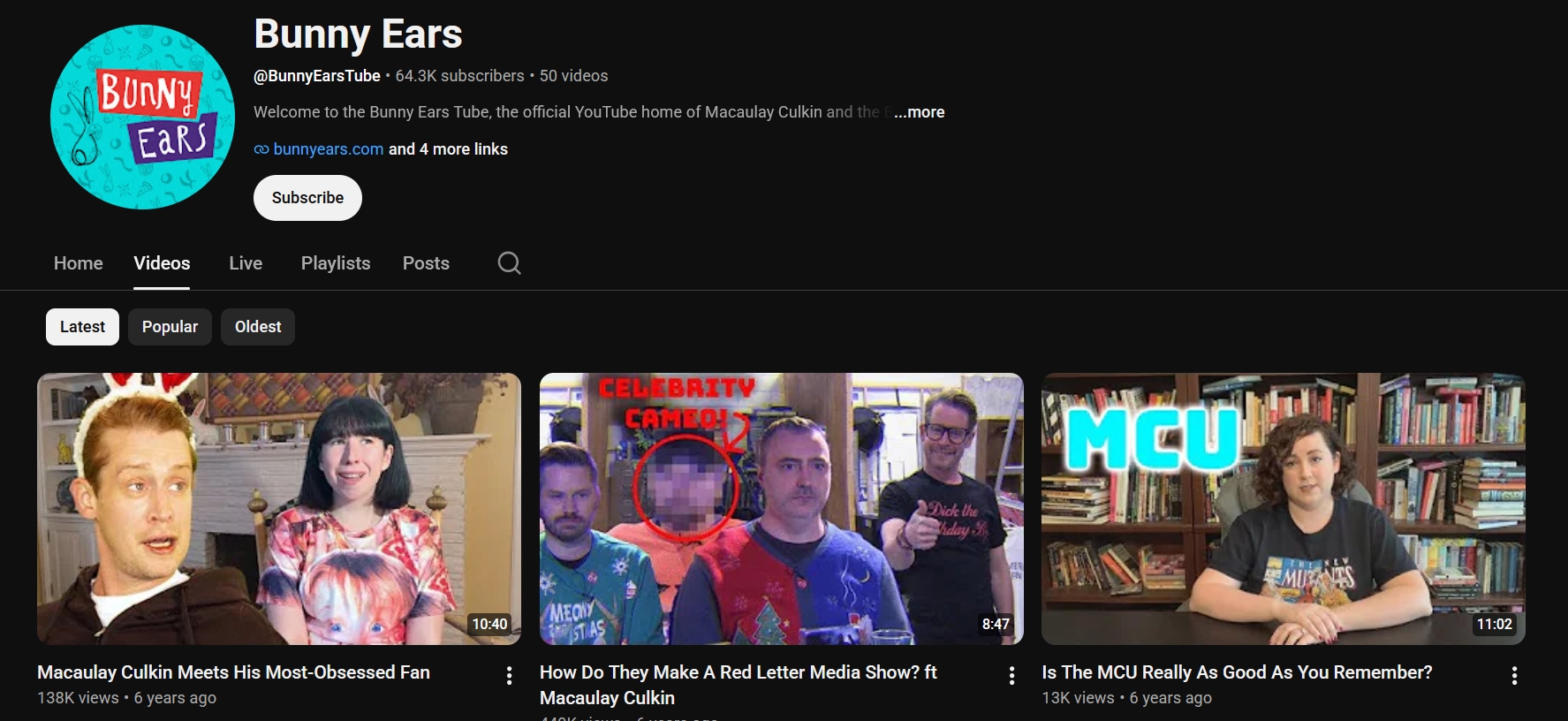The width and height of the screenshot is (1568, 721).
Task: Click the 8:47 duration badge
Action: tap(996, 625)
